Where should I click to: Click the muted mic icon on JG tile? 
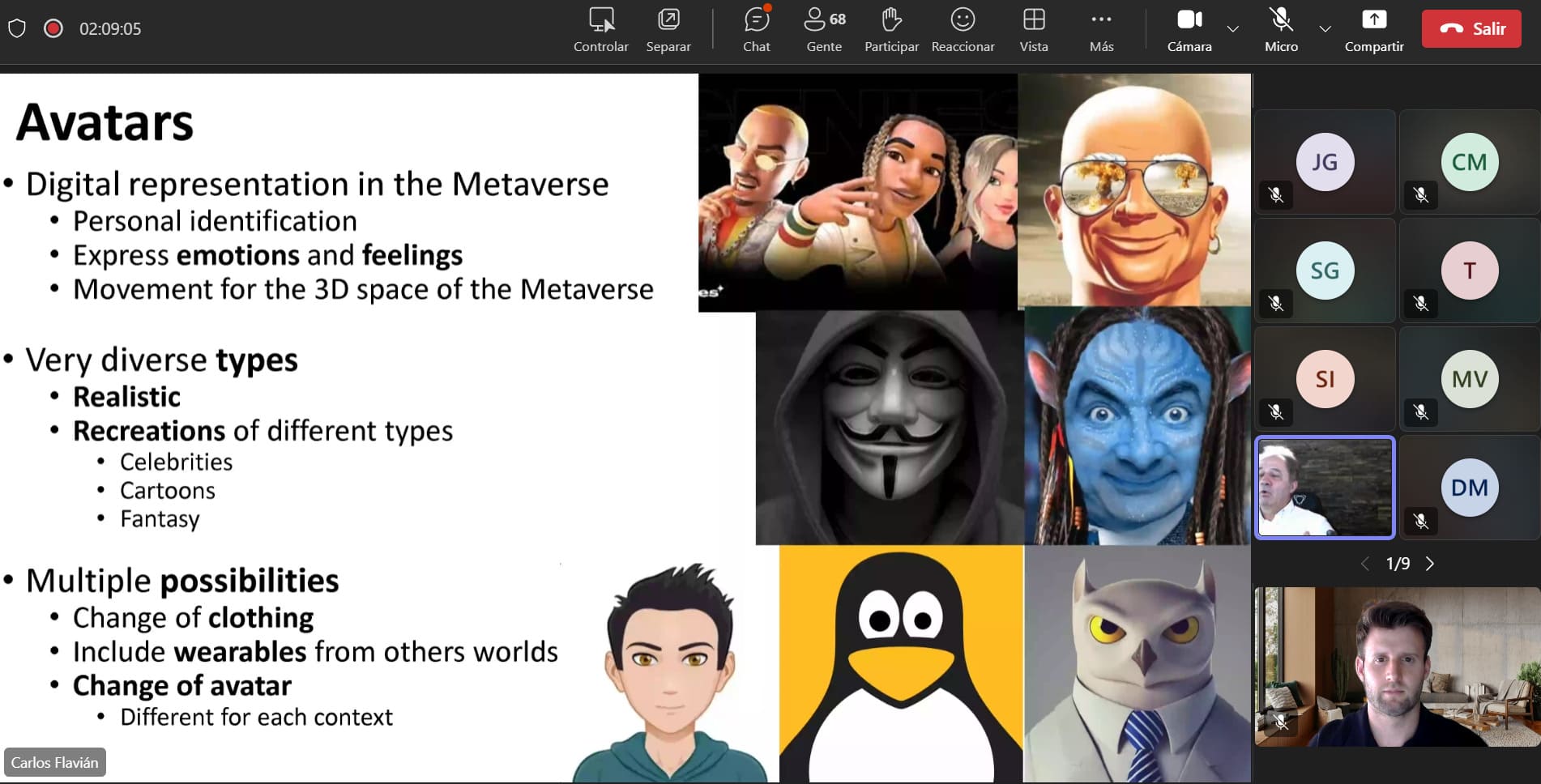click(x=1276, y=195)
